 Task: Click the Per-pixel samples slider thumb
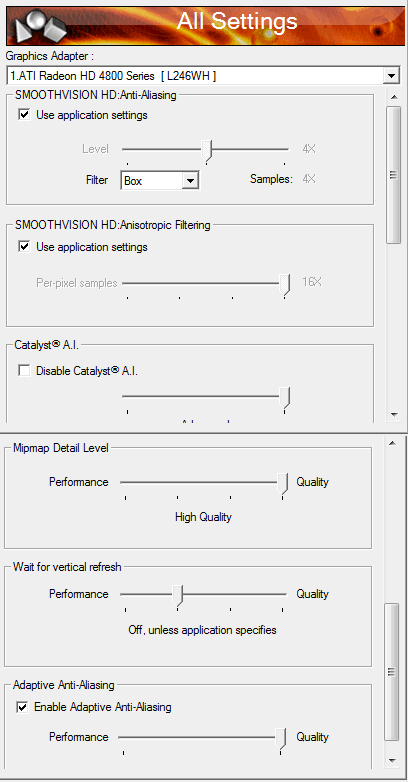click(285, 285)
